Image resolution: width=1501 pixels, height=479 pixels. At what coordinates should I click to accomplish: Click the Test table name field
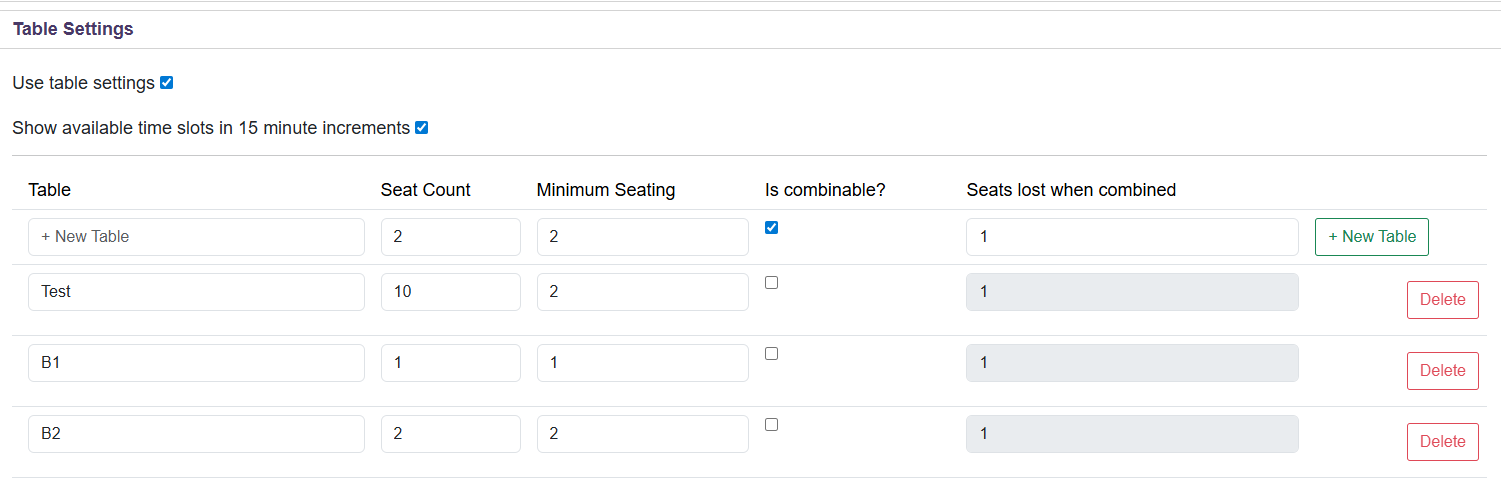(196, 292)
